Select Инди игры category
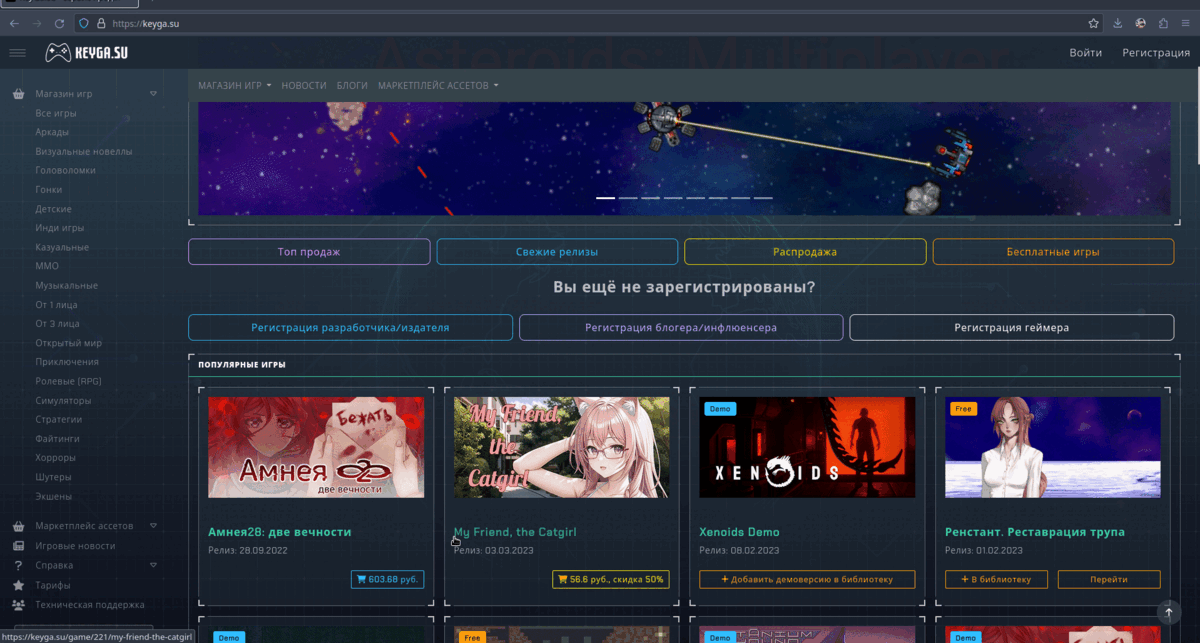1200x643 pixels. point(60,228)
